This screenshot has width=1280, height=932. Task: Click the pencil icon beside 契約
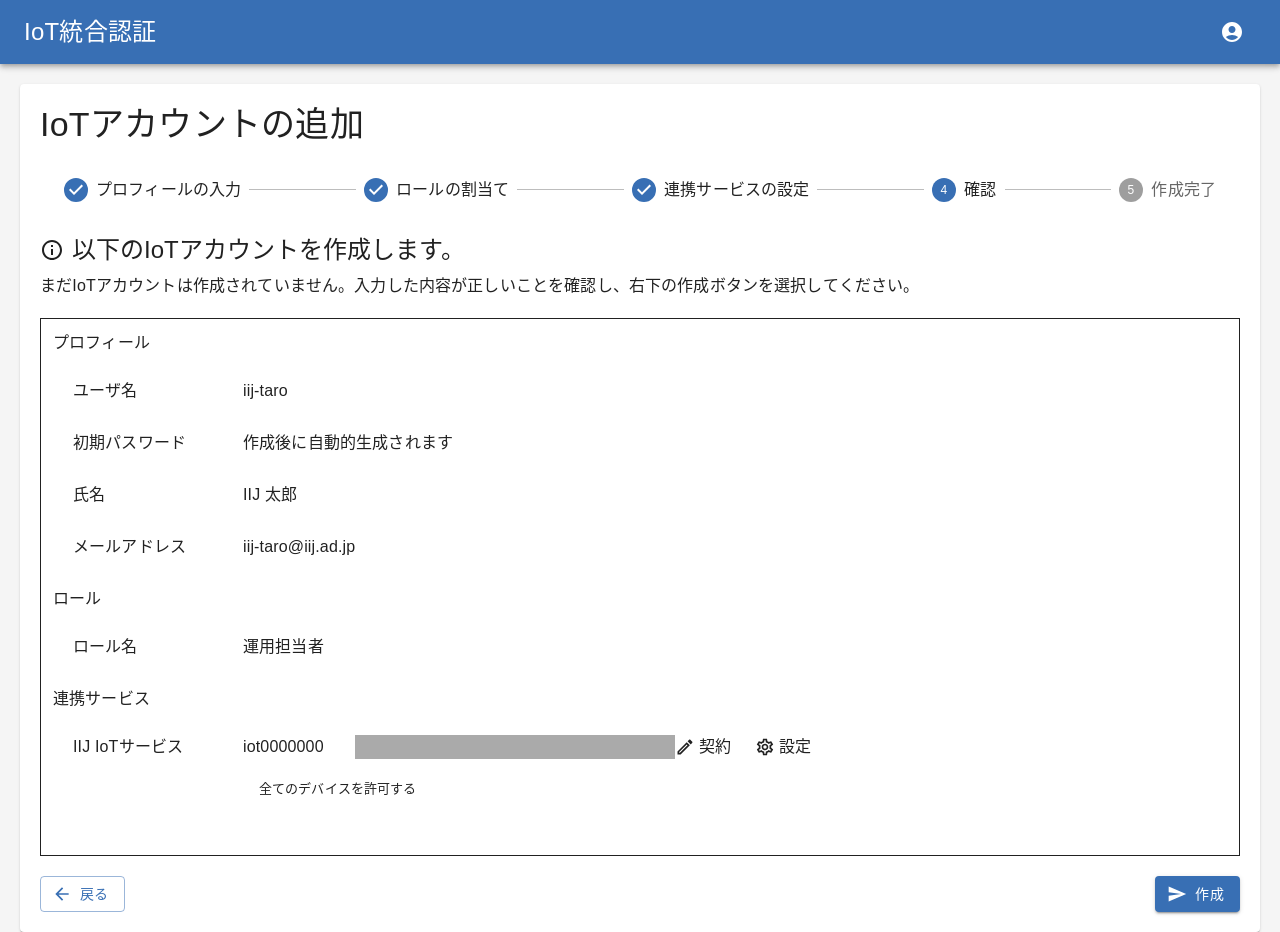pyautogui.click(x=685, y=747)
